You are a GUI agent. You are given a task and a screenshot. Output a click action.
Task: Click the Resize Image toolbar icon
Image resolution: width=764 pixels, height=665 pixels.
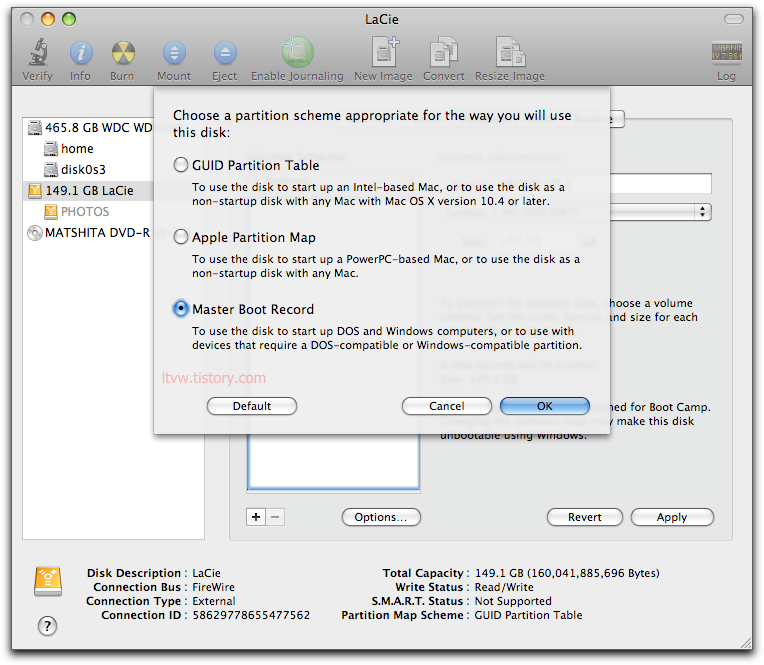click(510, 52)
